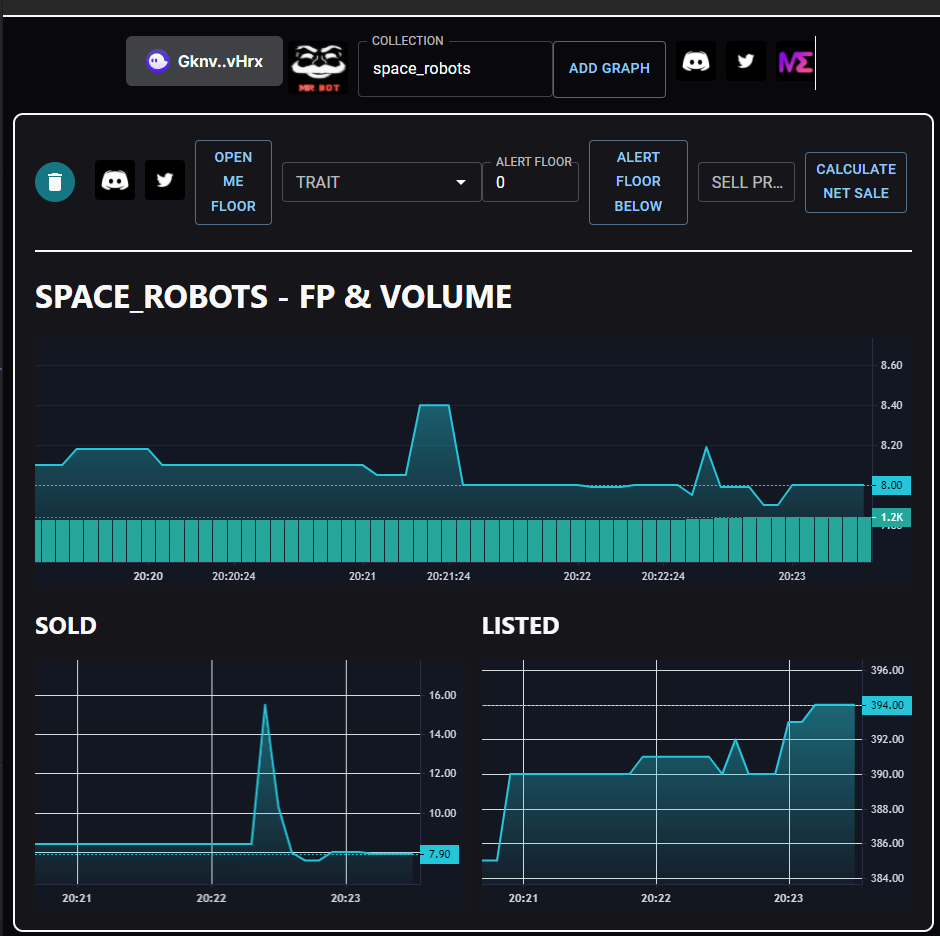940x936 pixels.
Task: Click the ALERT FLOOR BELOW button
Action: tap(638, 182)
